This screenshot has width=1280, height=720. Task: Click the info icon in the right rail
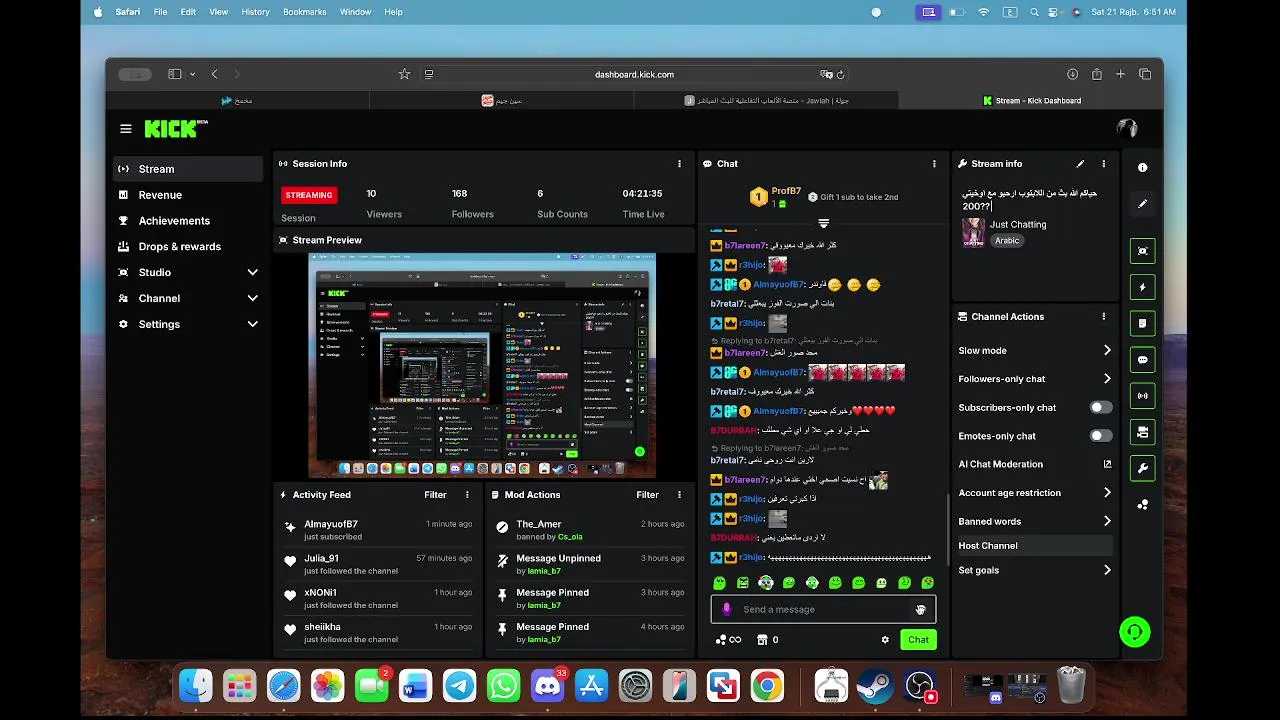coord(1142,168)
